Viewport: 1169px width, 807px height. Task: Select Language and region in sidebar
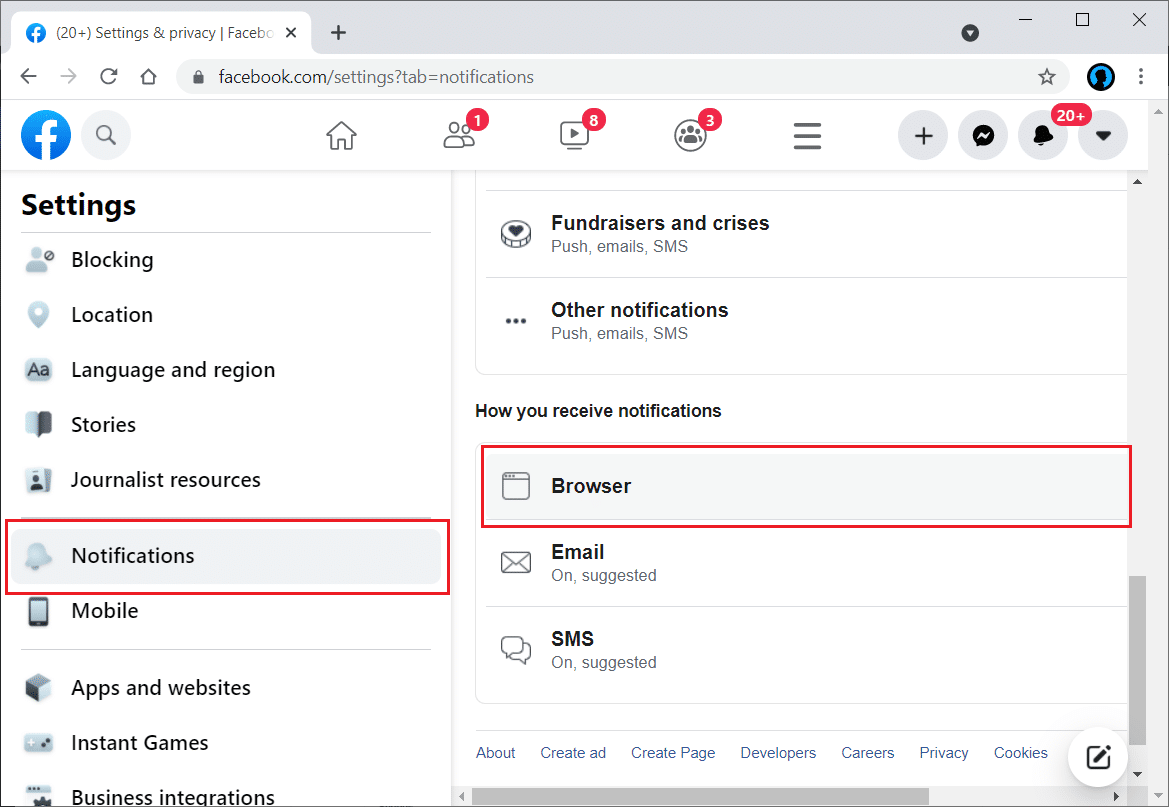pyautogui.click(x=173, y=370)
